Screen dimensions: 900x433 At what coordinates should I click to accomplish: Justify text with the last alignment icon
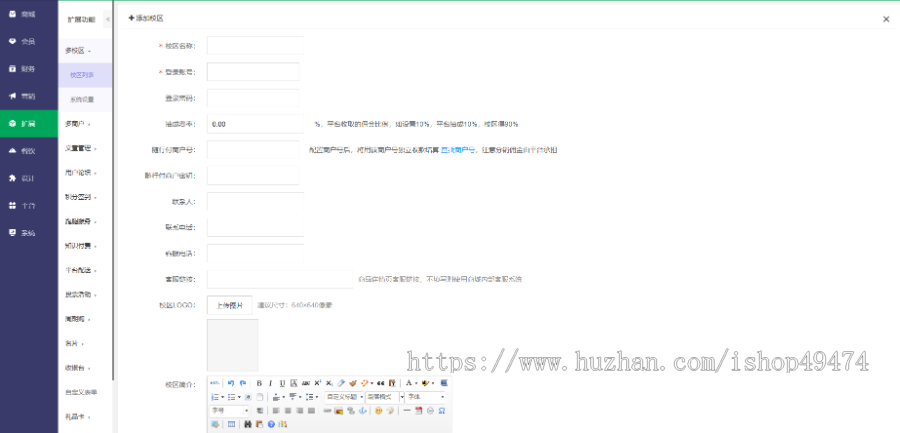click(311, 411)
